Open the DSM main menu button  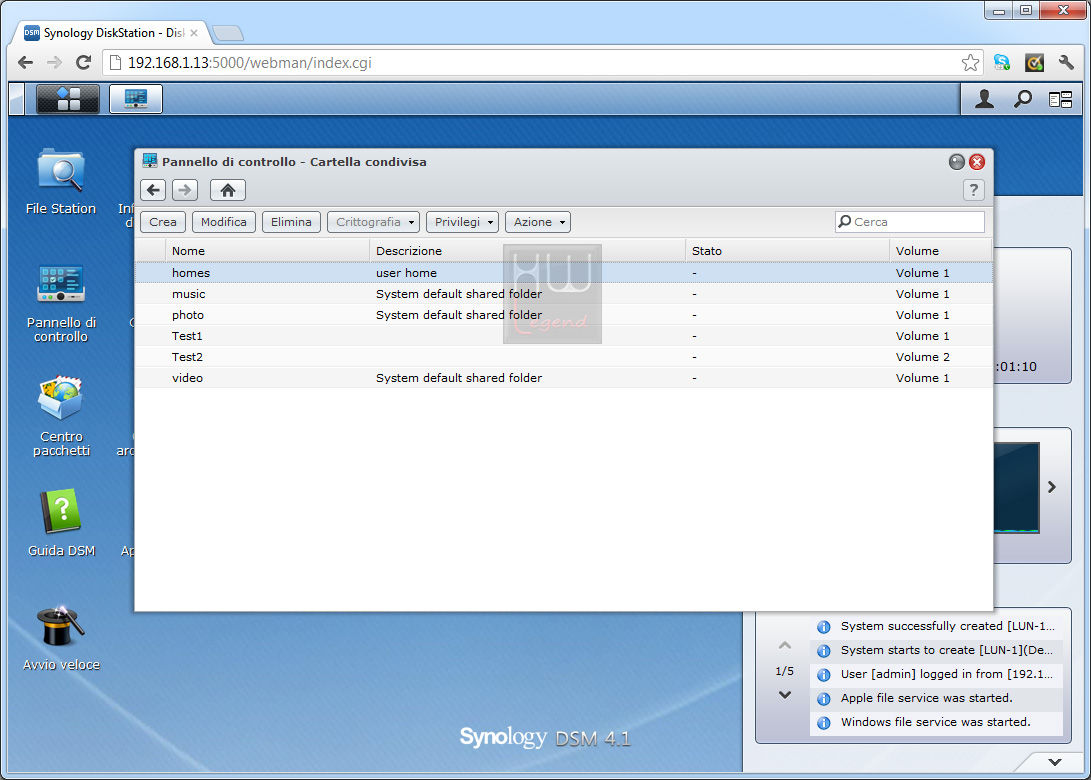tap(67, 99)
